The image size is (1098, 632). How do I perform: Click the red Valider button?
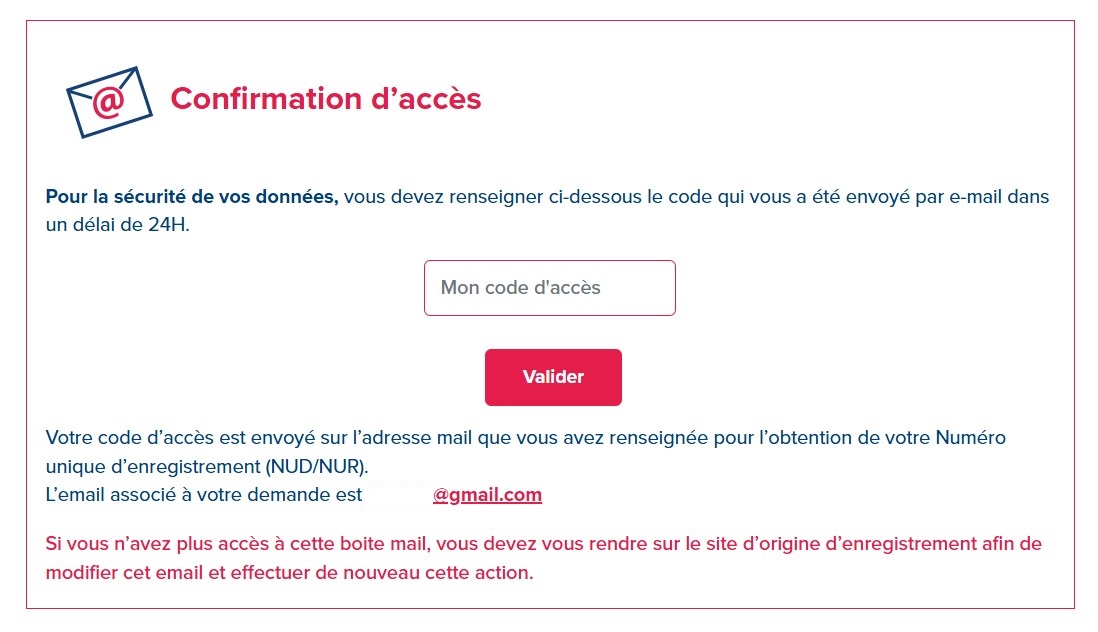tap(553, 377)
